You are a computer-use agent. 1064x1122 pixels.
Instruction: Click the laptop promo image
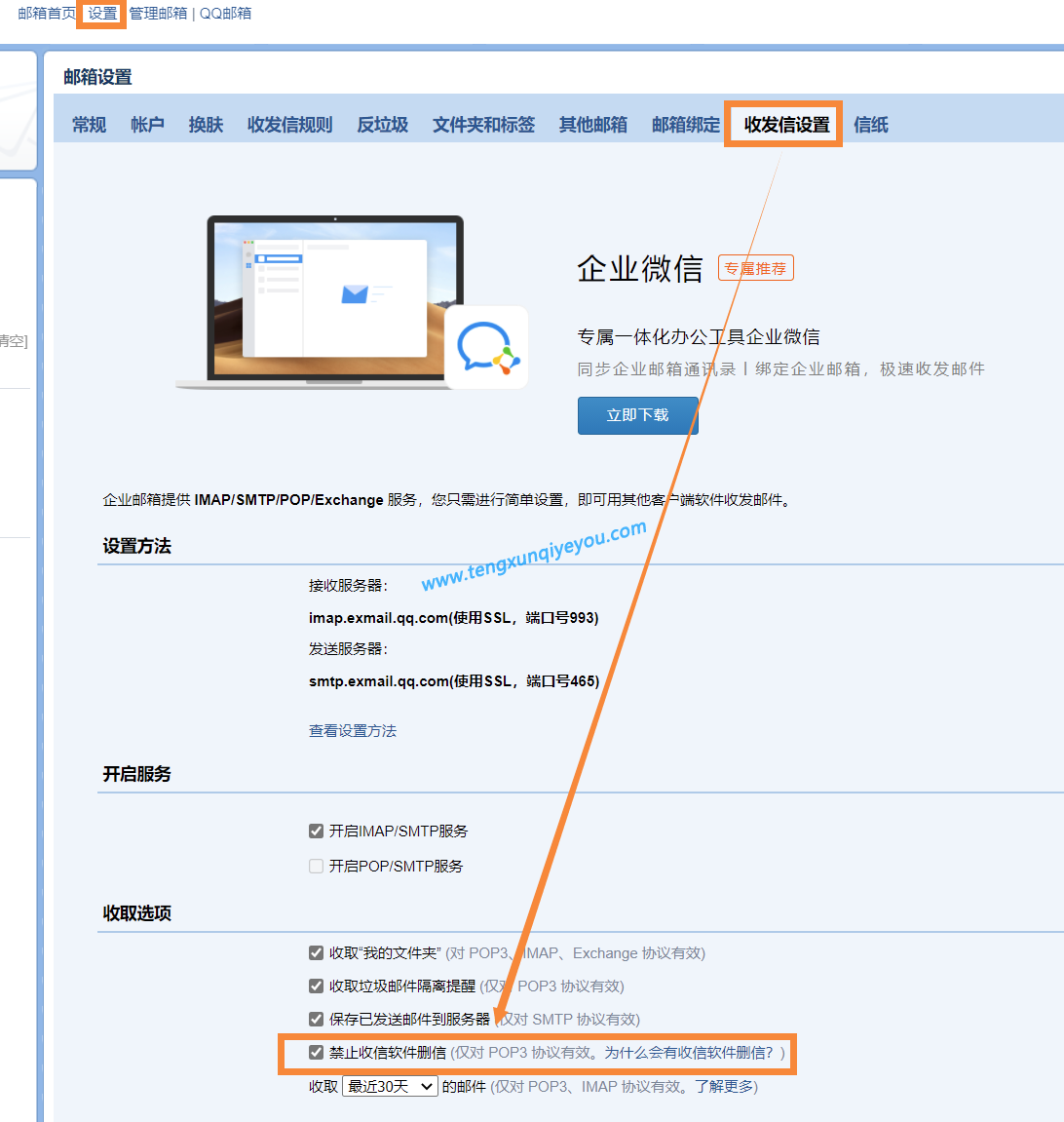(334, 302)
